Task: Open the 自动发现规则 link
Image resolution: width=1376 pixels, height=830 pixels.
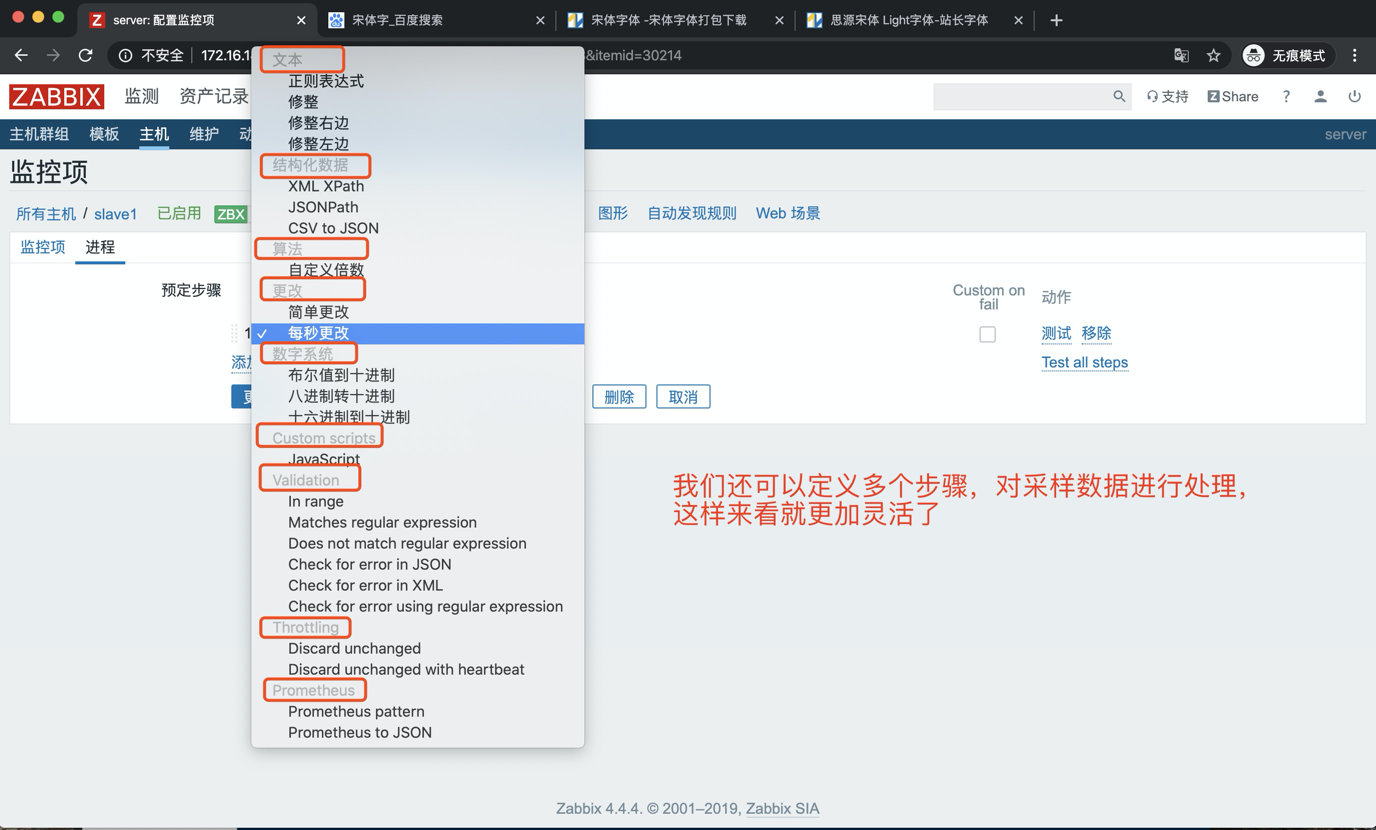Action: [x=692, y=213]
